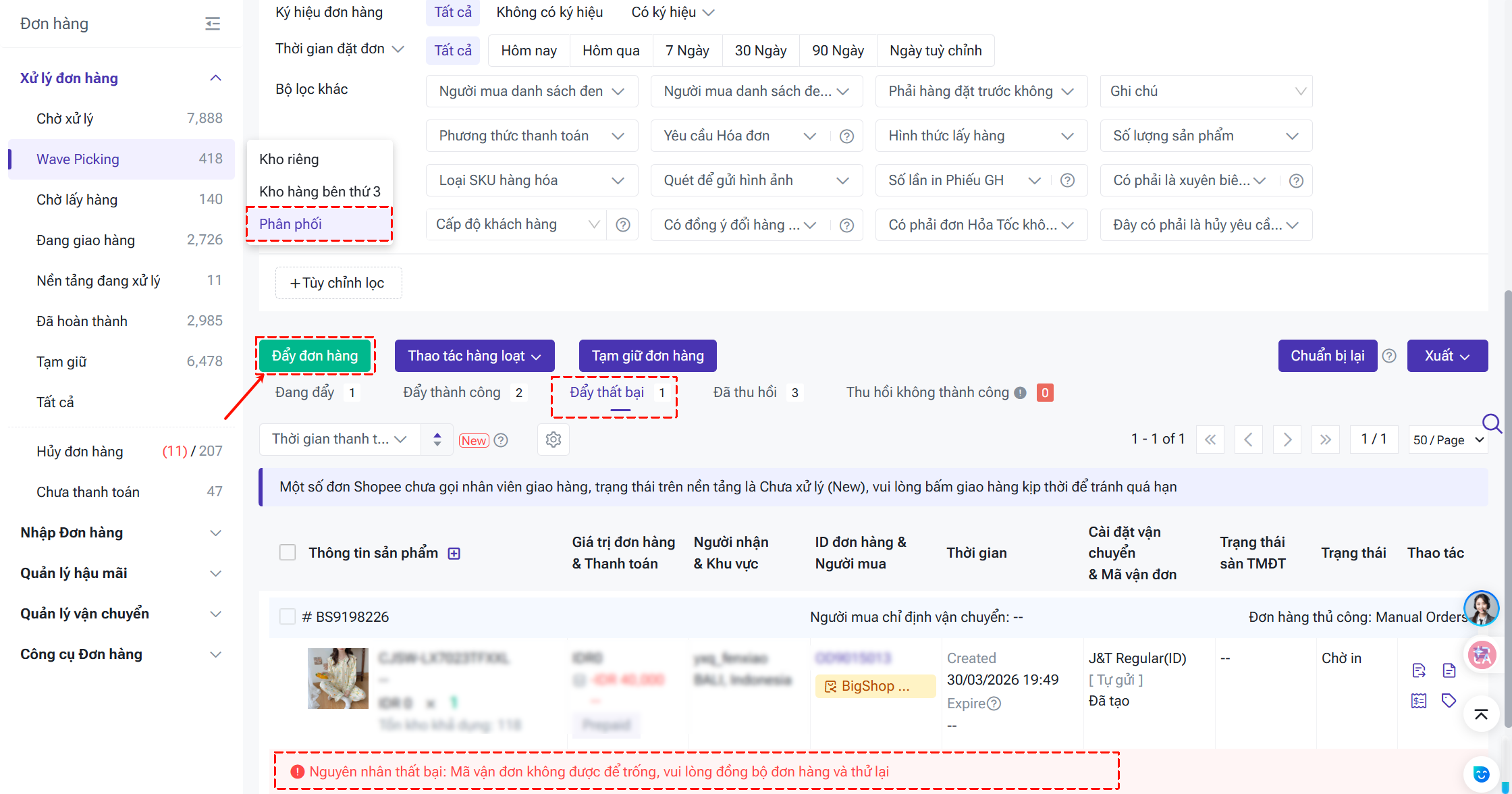Click the green Đẩy đơn hàng button
1512x794 pixels.
click(315, 356)
